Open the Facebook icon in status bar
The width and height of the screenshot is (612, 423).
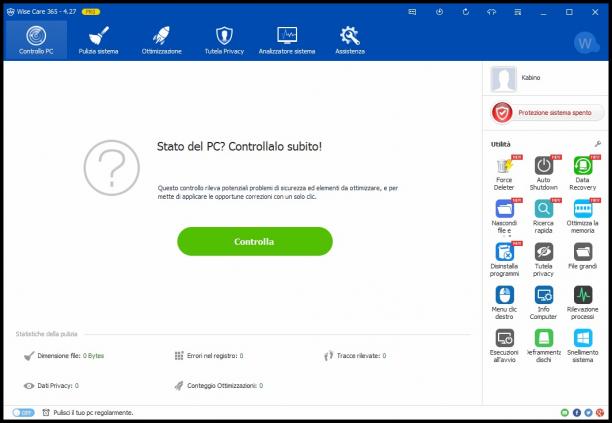(577, 412)
